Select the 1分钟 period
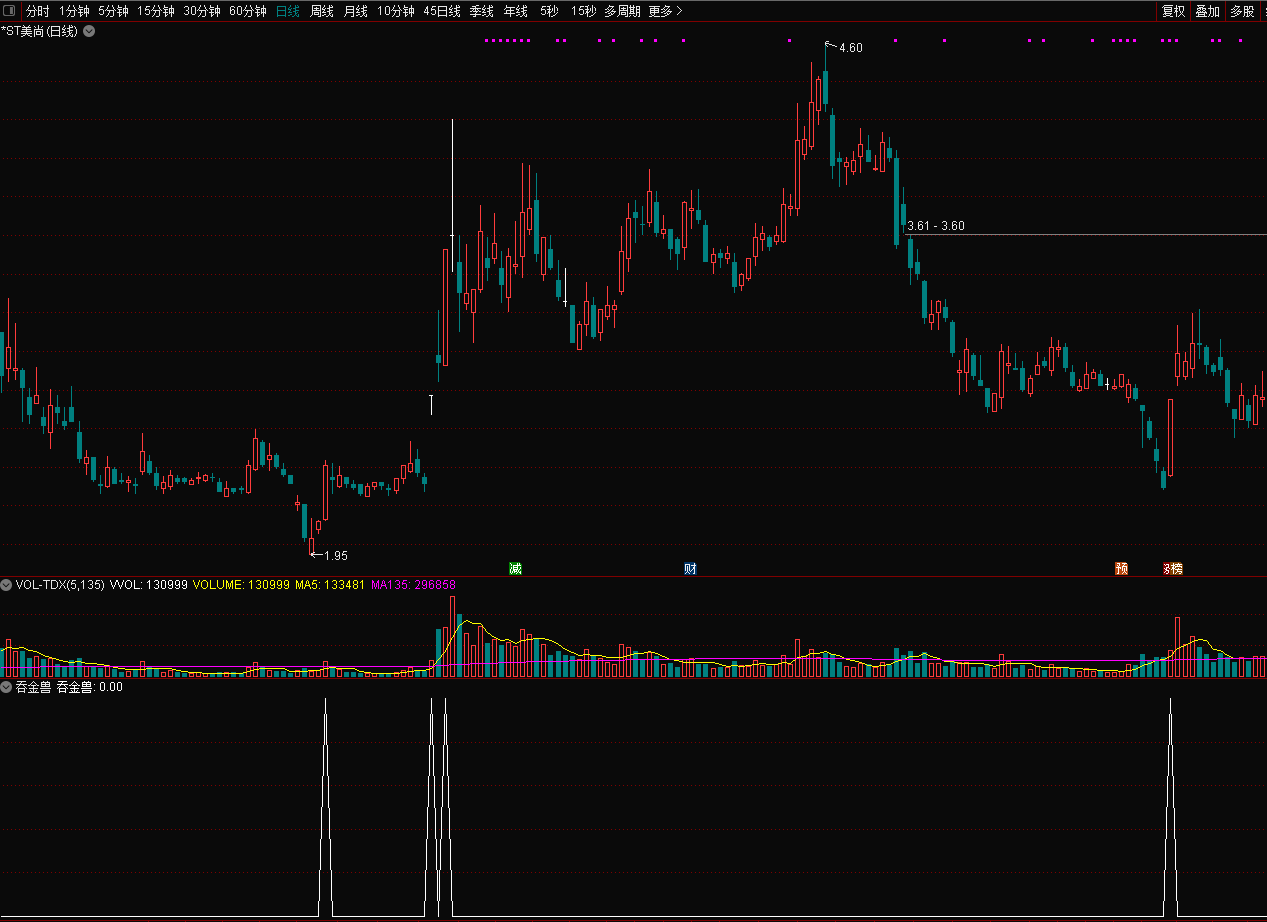This screenshot has height=922, width=1267. coord(74,11)
